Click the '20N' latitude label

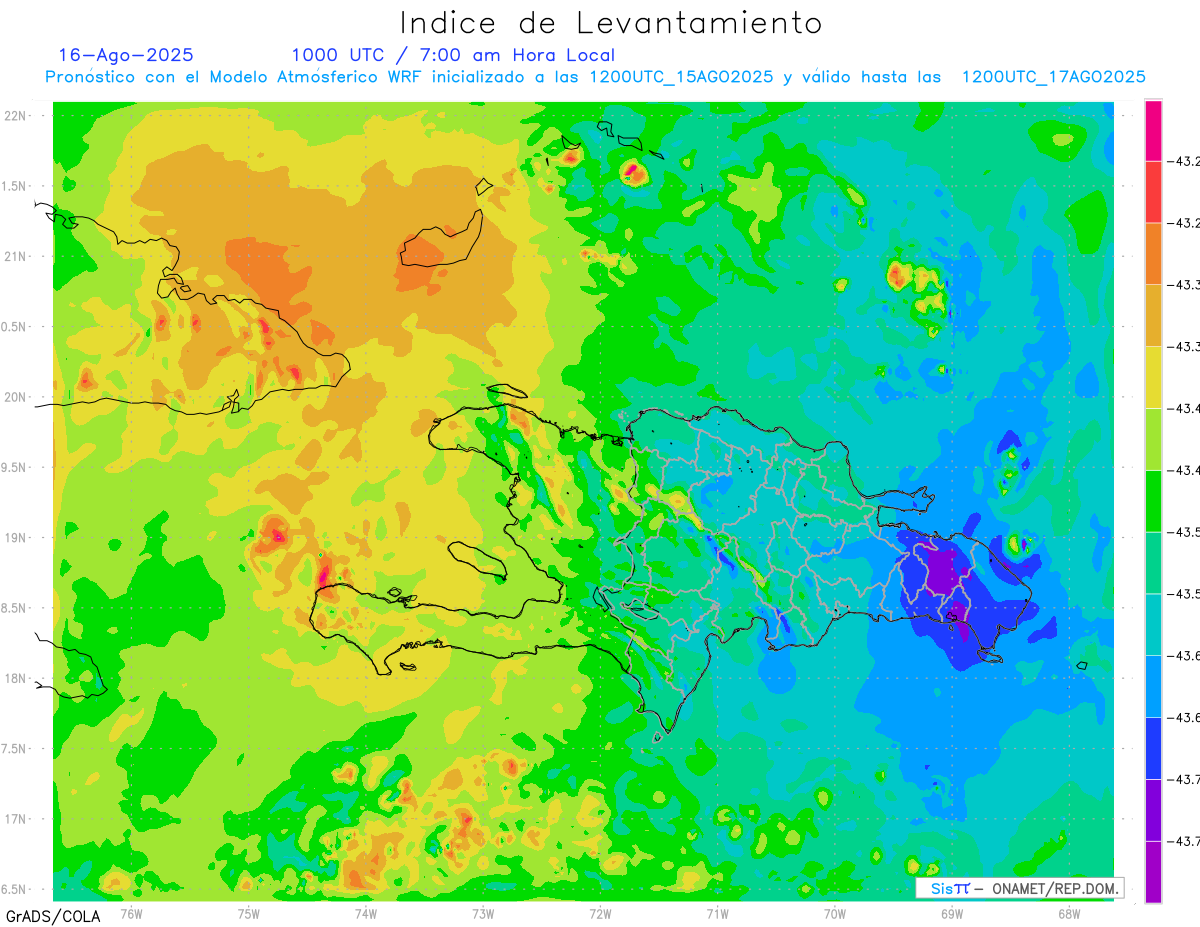click(x=17, y=397)
